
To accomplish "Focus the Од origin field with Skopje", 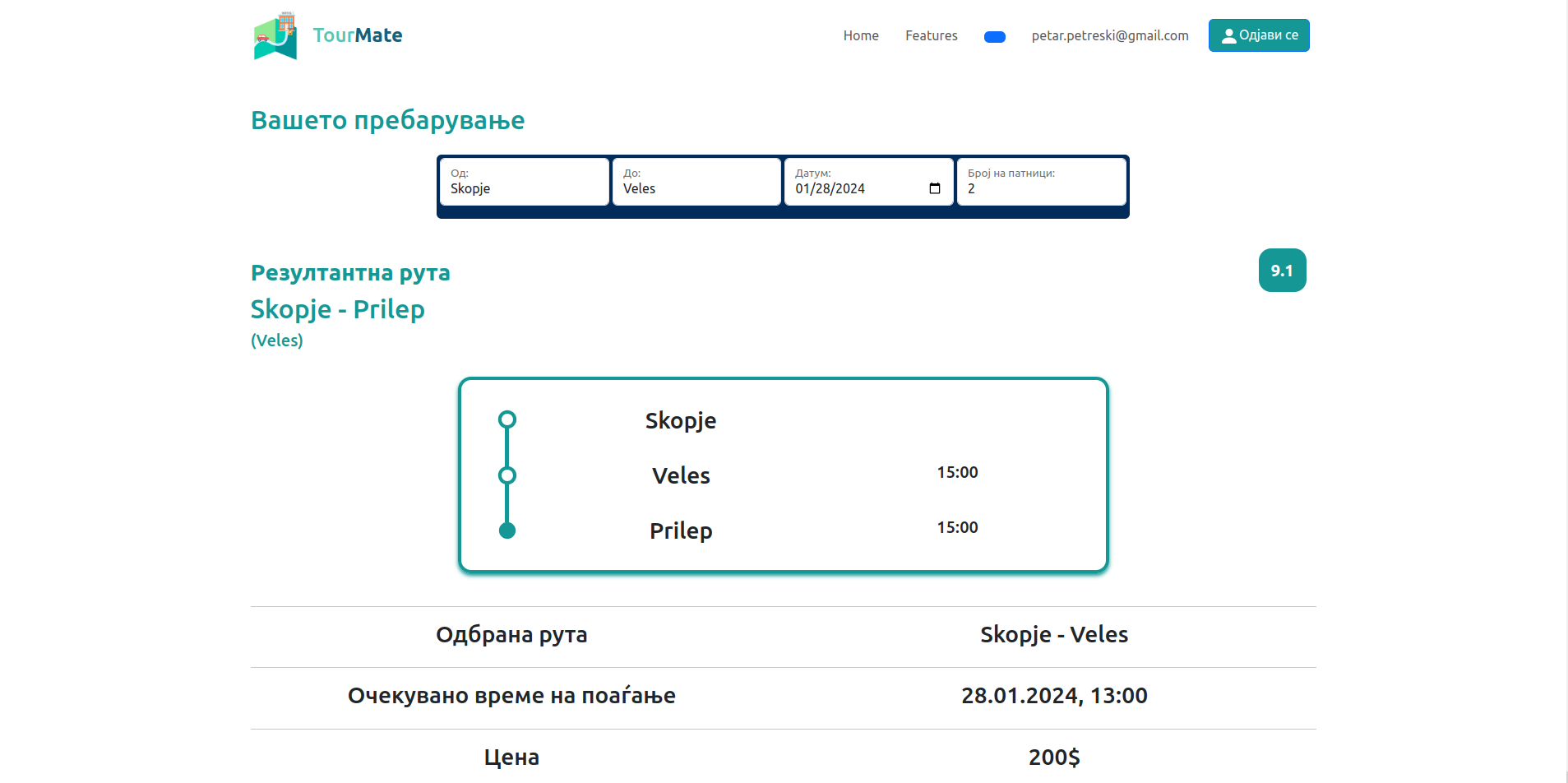I will [525, 188].
